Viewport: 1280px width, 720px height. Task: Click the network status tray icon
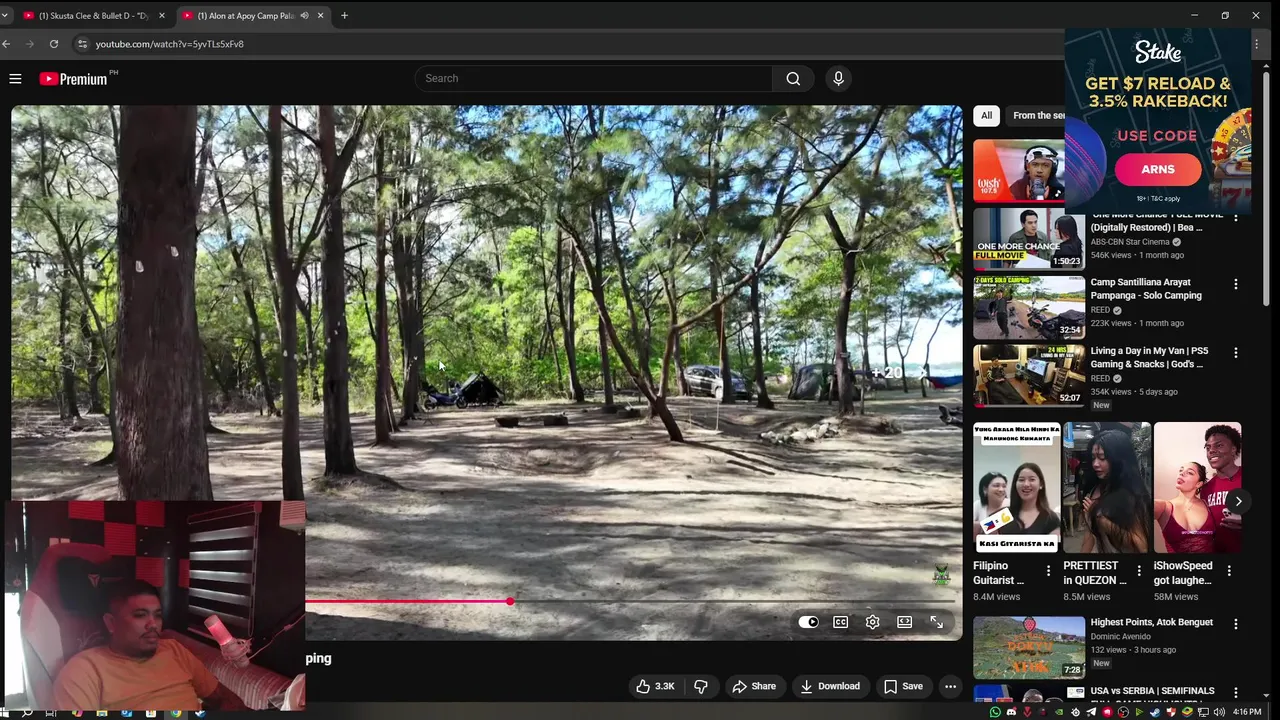(x=1203, y=712)
